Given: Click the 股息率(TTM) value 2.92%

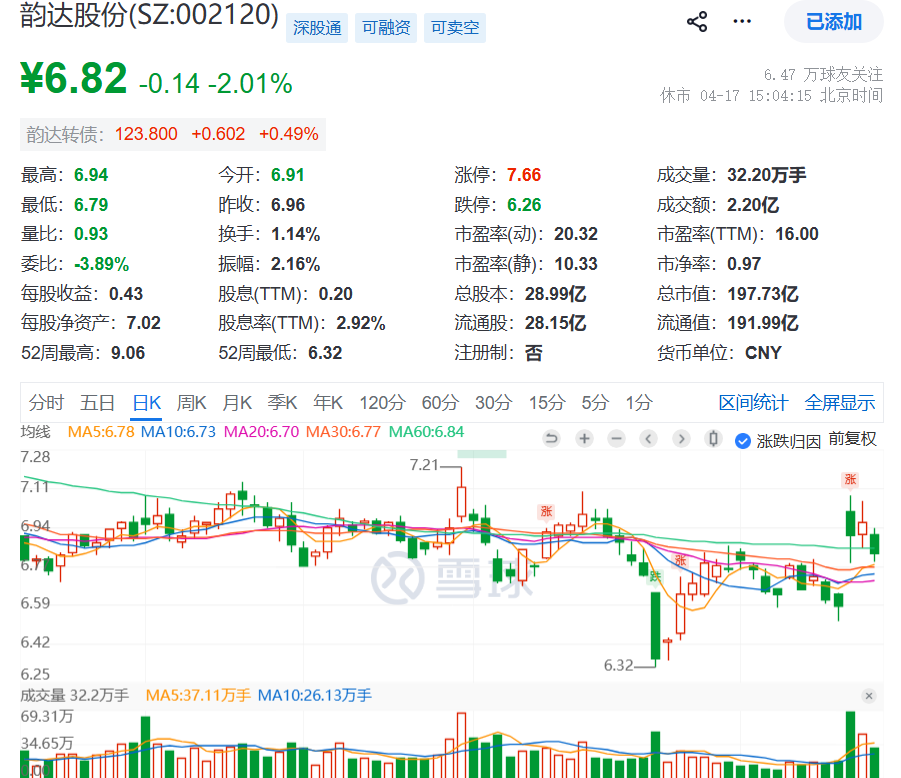Looking at the screenshot, I should (360, 323).
